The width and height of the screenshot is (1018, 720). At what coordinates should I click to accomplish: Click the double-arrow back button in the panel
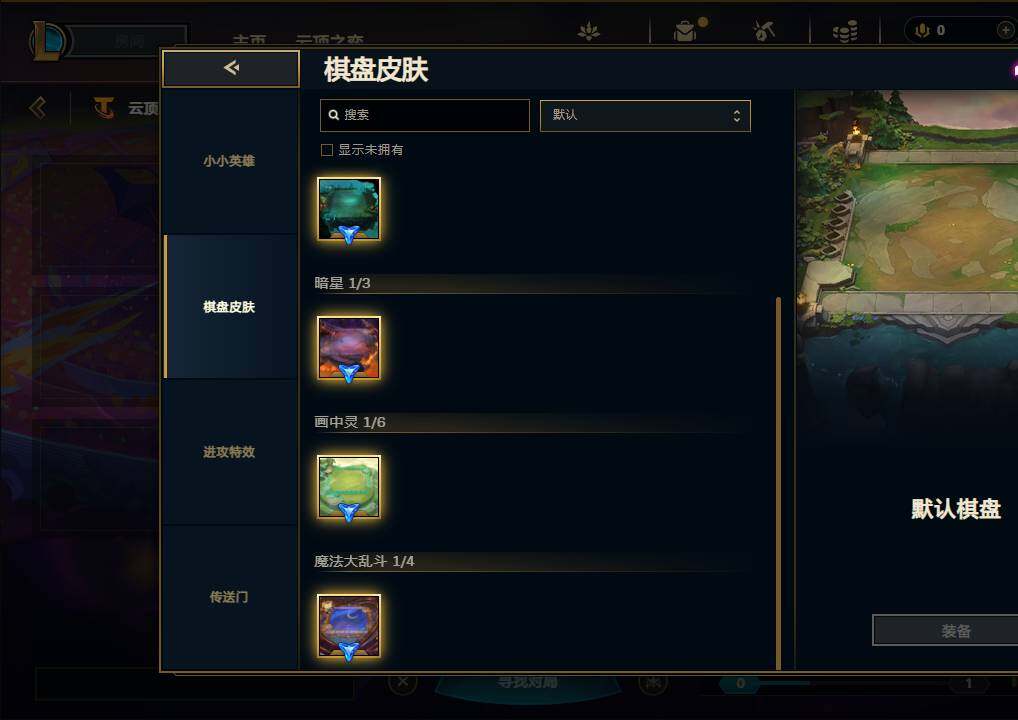point(230,68)
